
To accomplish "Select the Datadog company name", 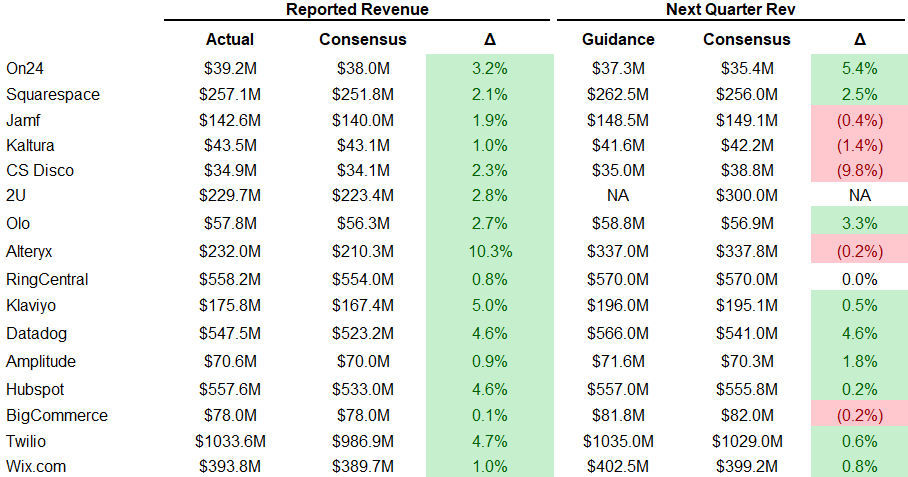I will coord(36,333).
